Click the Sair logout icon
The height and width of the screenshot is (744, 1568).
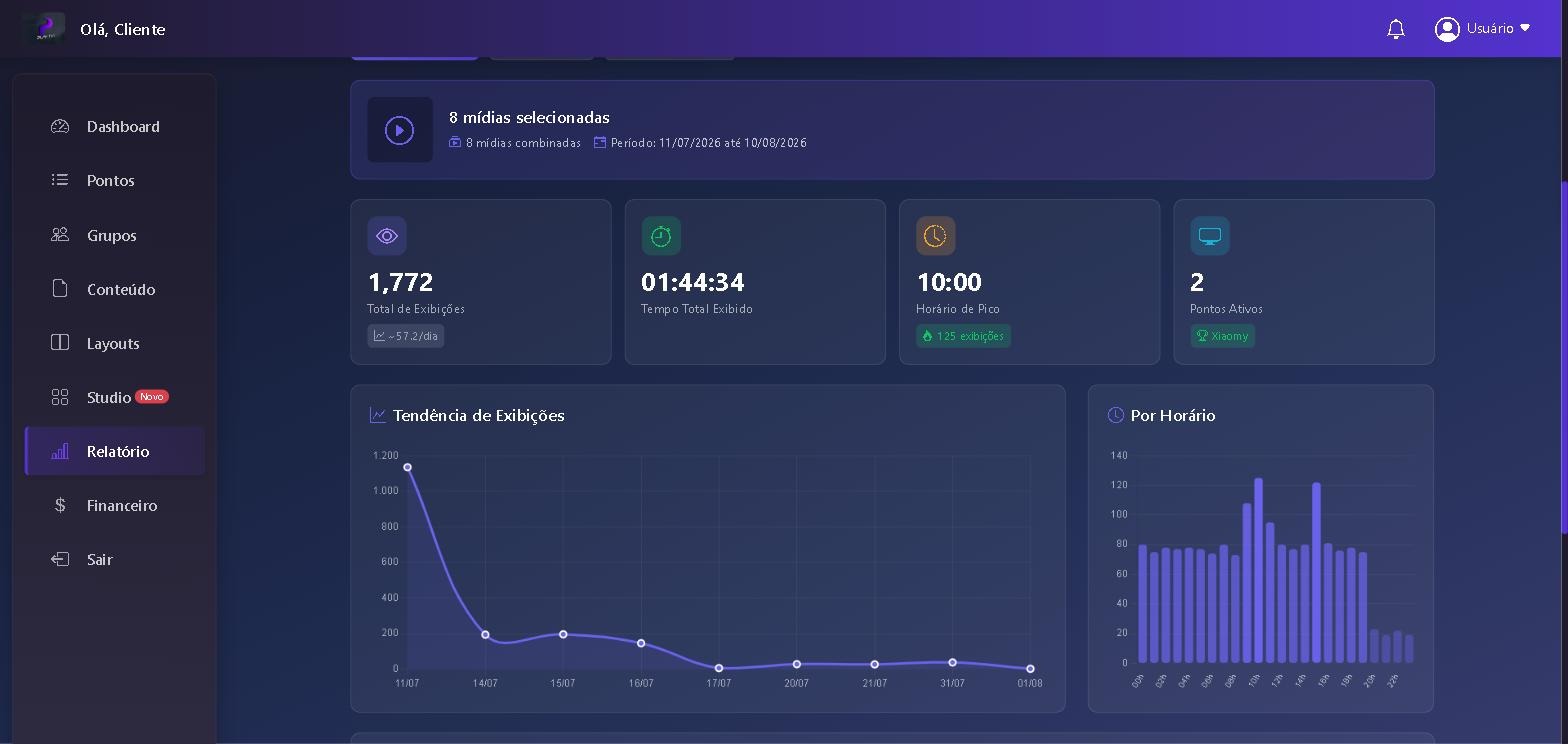pyautogui.click(x=60, y=559)
